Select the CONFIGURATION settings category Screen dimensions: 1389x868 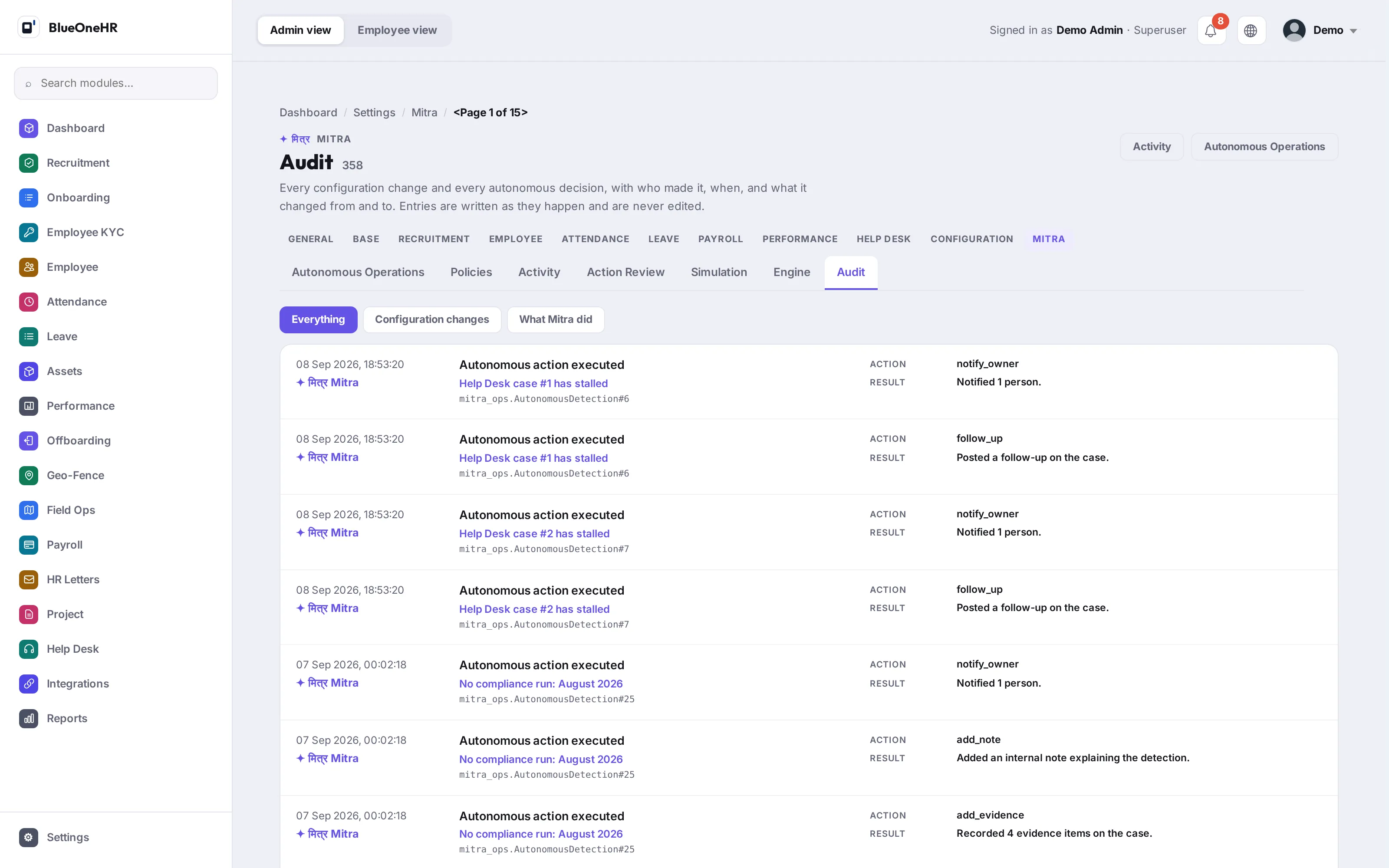click(971, 240)
